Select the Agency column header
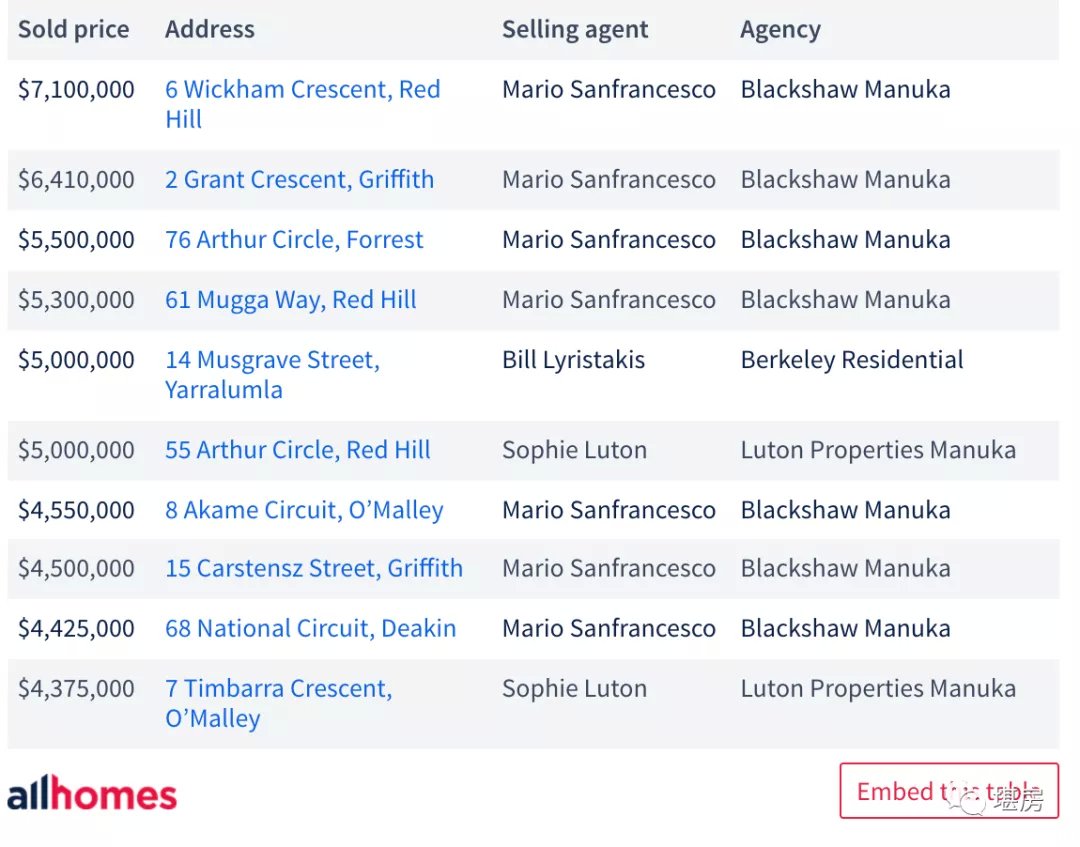This screenshot has width=1080, height=847. [x=780, y=30]
